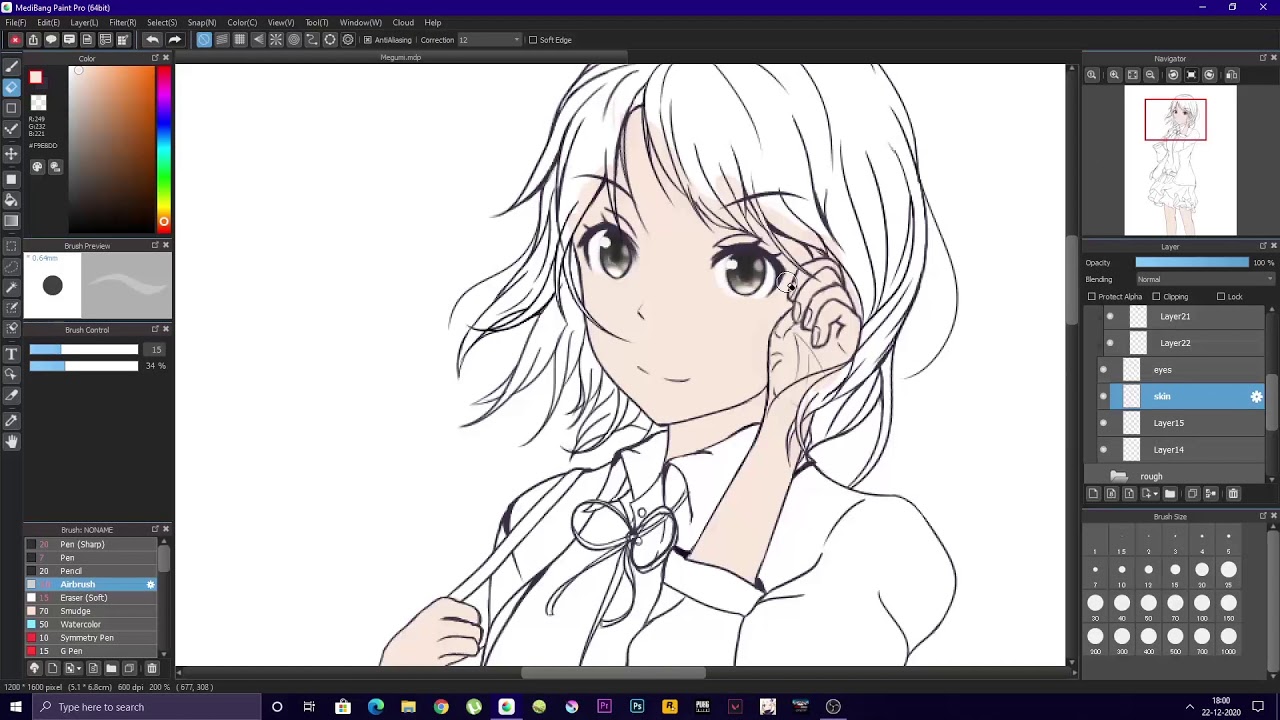Select the Pen (Sharp) brush
The height and width of the screenshot is (720, 1280).
91,545
